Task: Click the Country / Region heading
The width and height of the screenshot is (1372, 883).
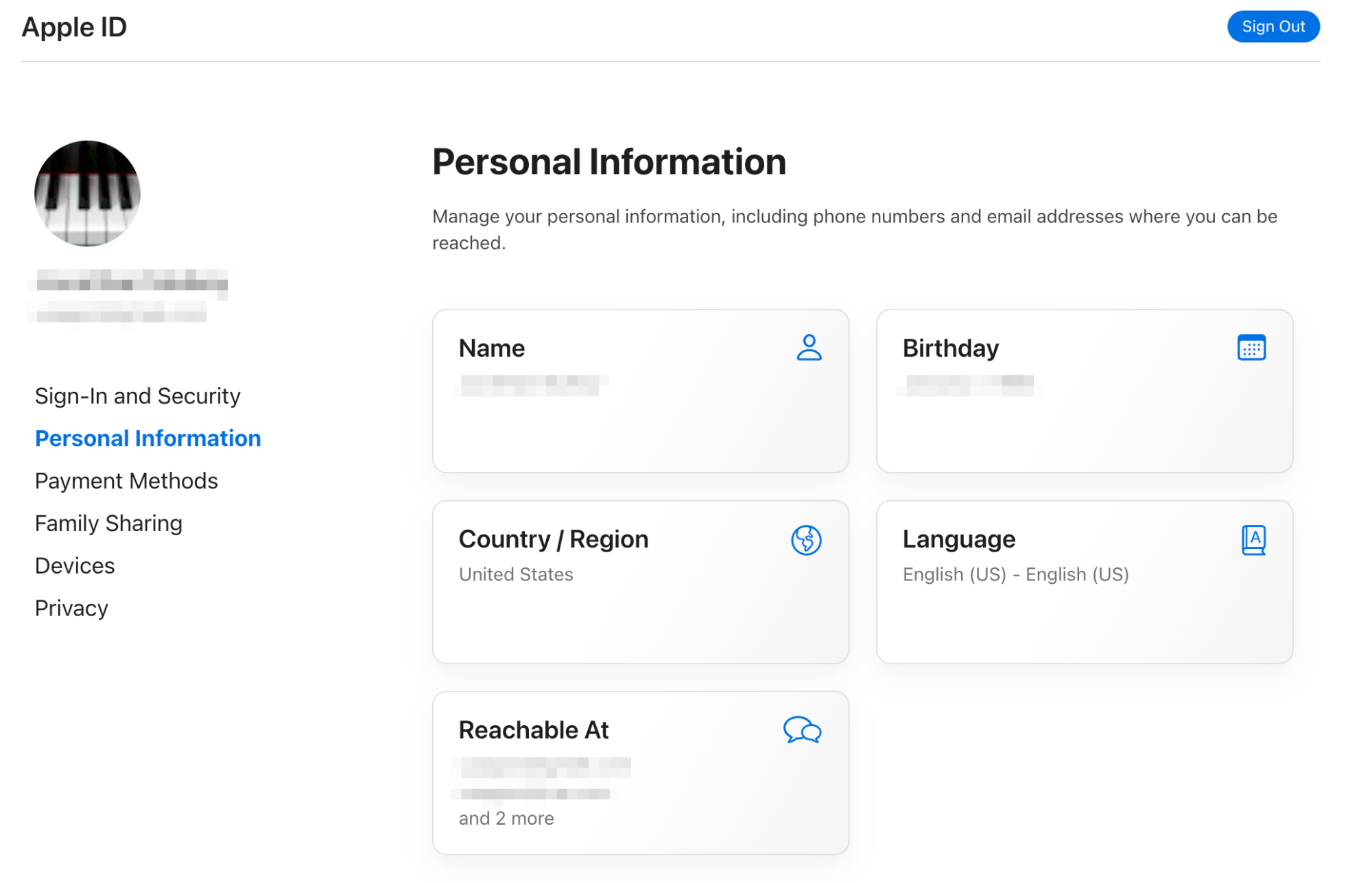Action: click(x=554, y=539)
